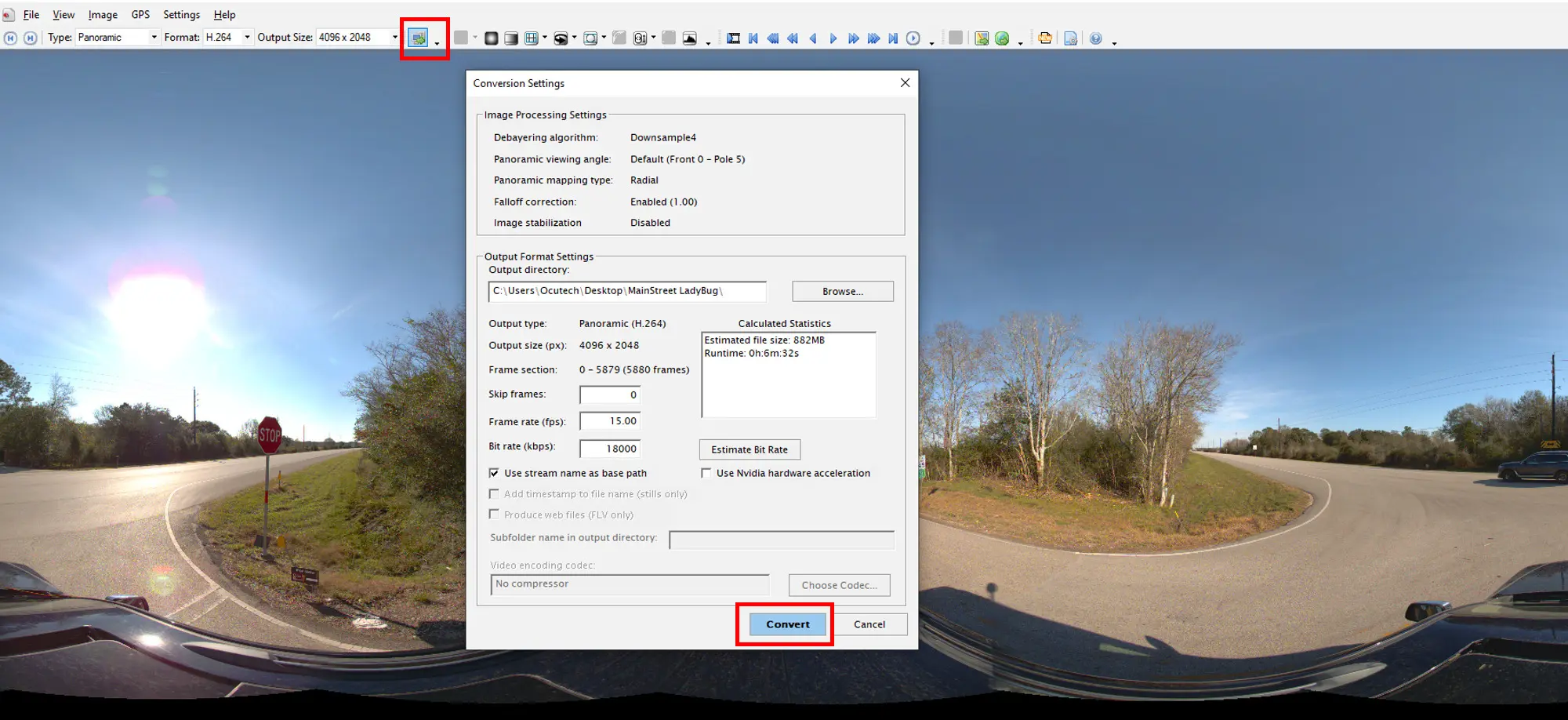This screenshot has width=1568, height=720.
Task: Click the blue grid toolbar icon
Action: tap(531, 38)
